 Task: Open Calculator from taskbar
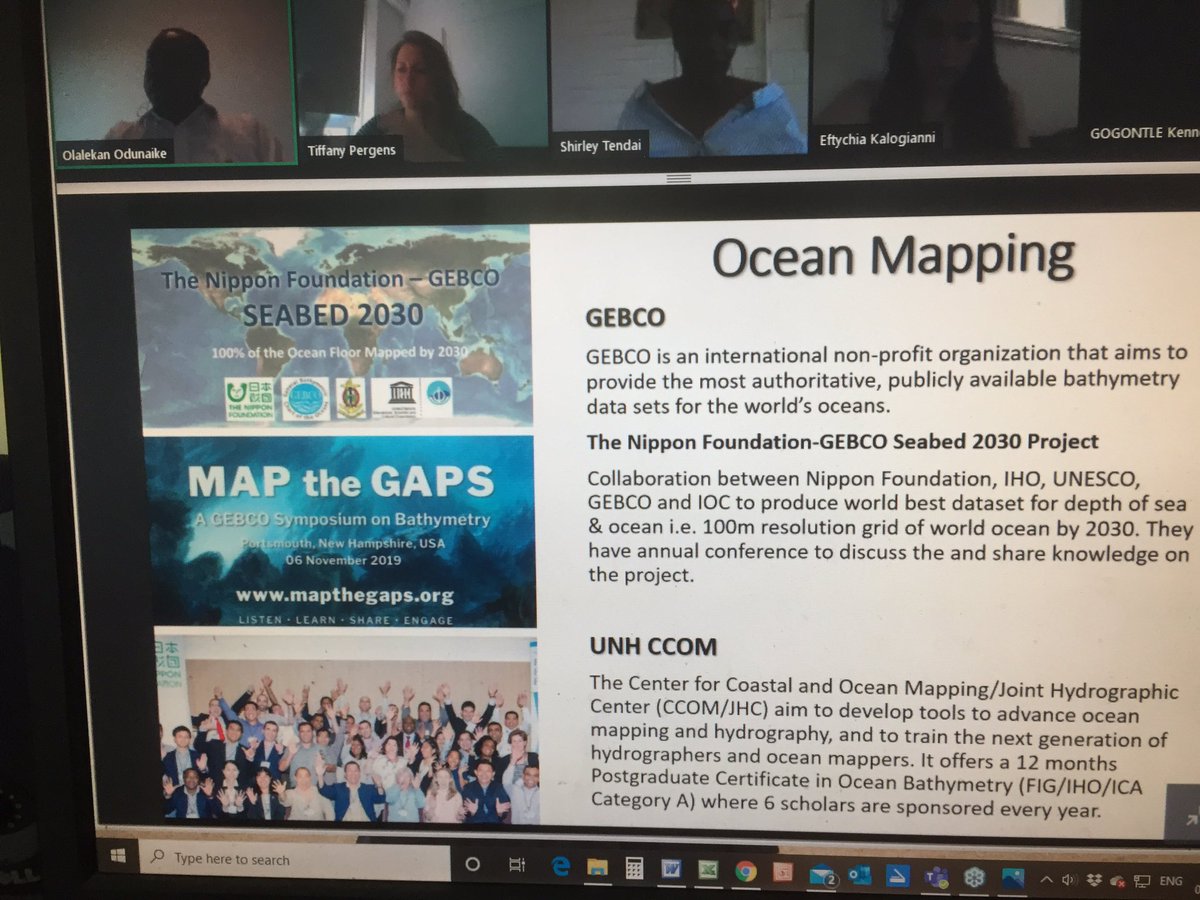(x=634, y=868)
